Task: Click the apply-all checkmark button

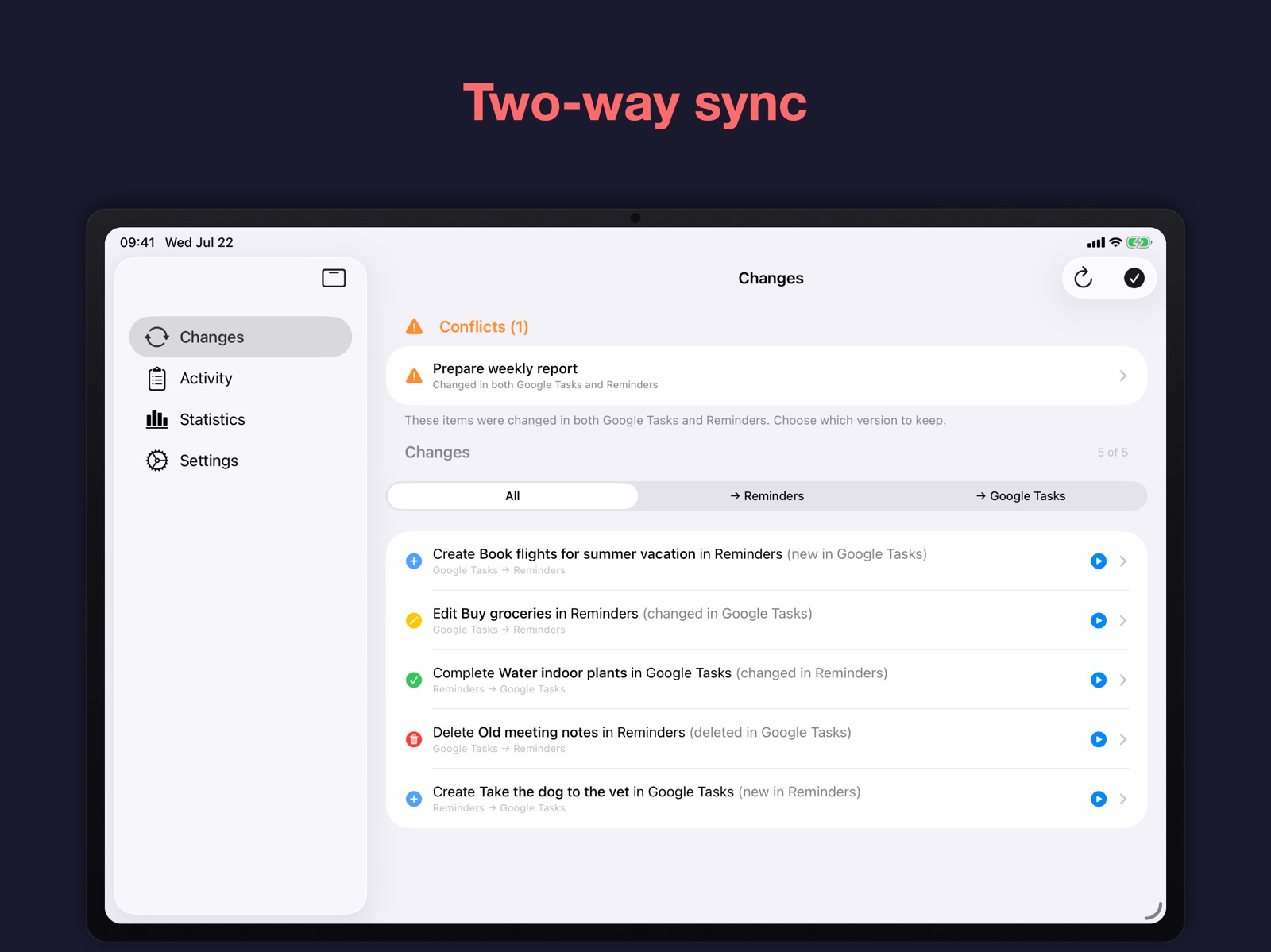Action: click(x=1134, y=278)
